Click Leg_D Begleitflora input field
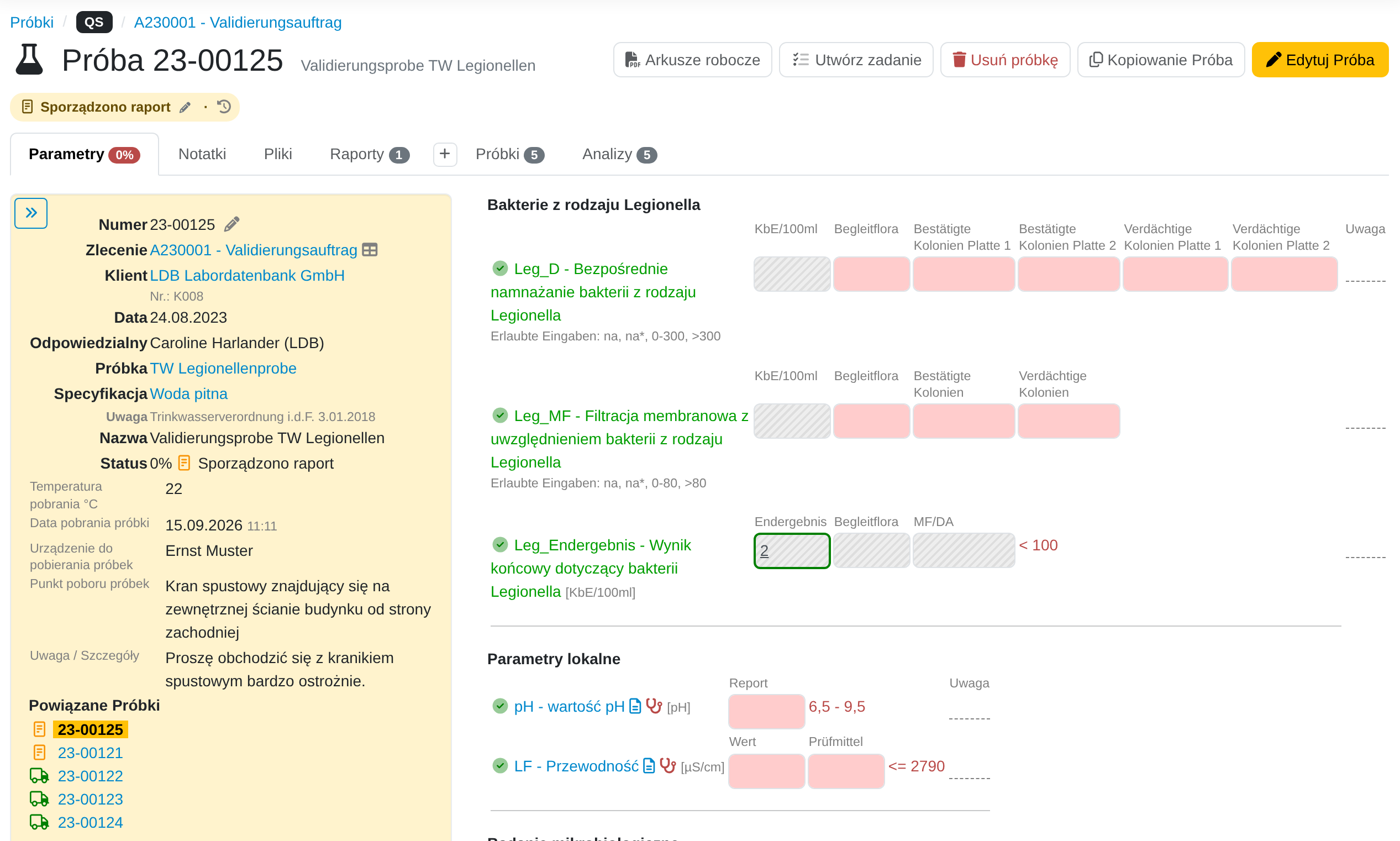Screen dimensions: 1400x841 click(871, 274)
